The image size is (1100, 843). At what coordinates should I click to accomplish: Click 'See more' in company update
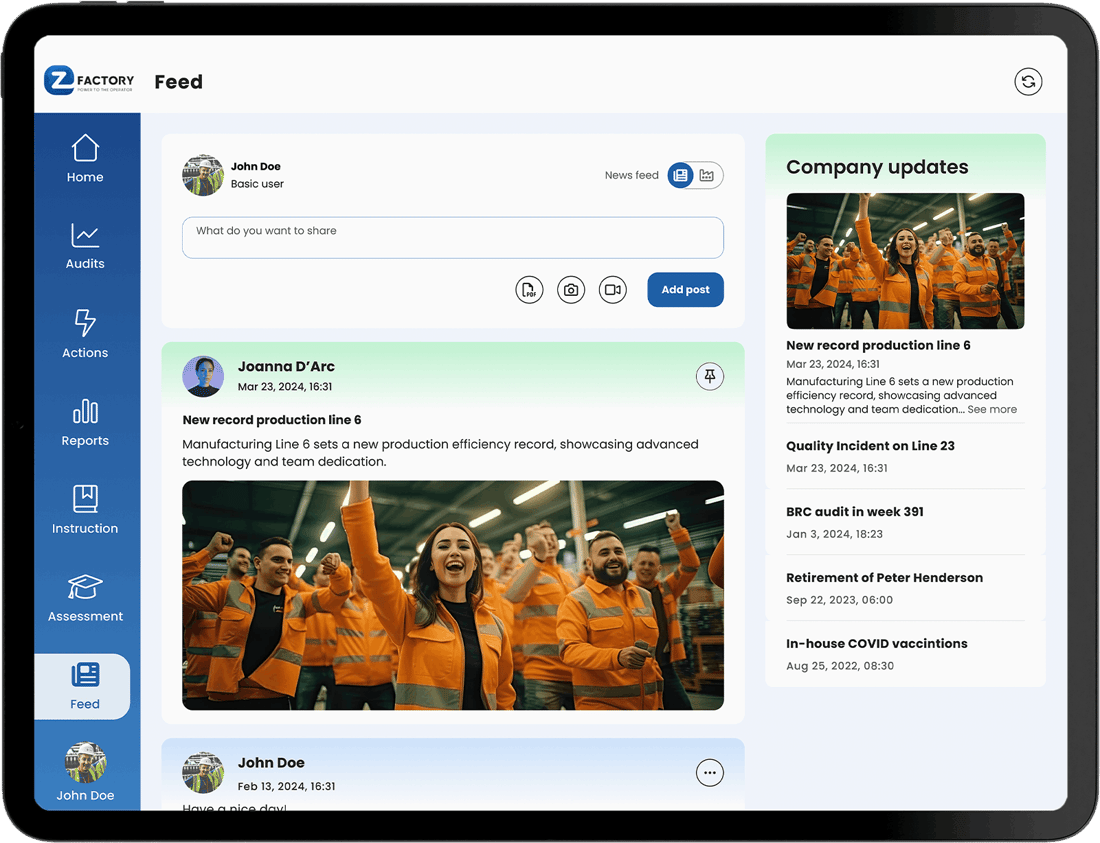click(x=992, y=410)
